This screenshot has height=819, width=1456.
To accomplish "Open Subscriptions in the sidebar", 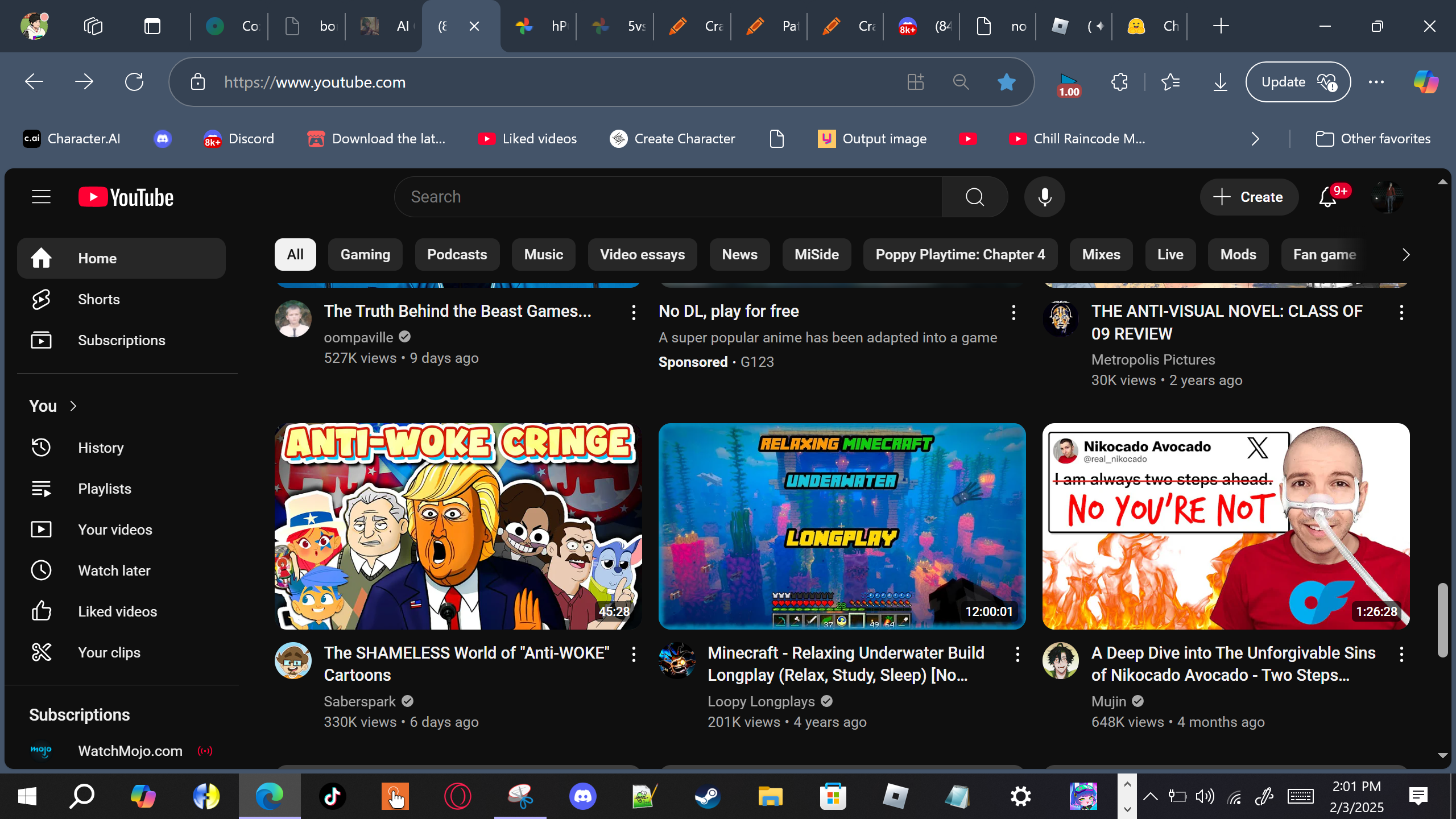I will click(121, 340).
